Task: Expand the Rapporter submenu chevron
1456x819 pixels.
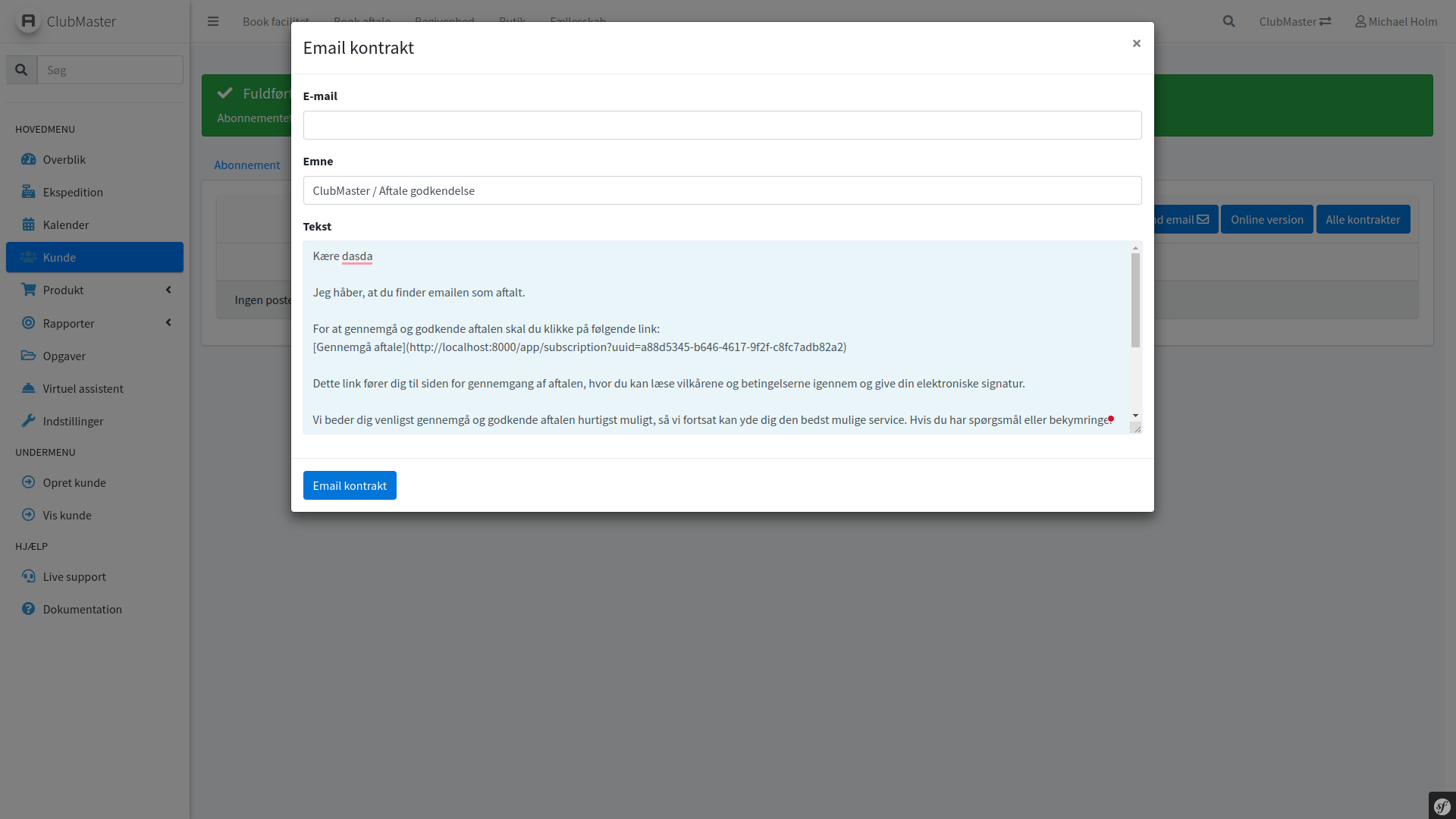Action: point(168,323)
